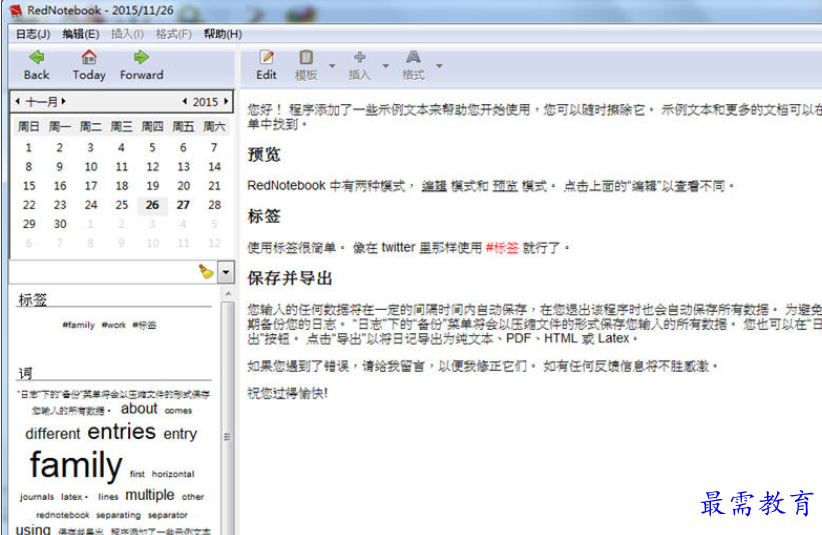Screen dimensions: 822x535
Task: Click the word 'family' in word cloud
Action: 76,464
